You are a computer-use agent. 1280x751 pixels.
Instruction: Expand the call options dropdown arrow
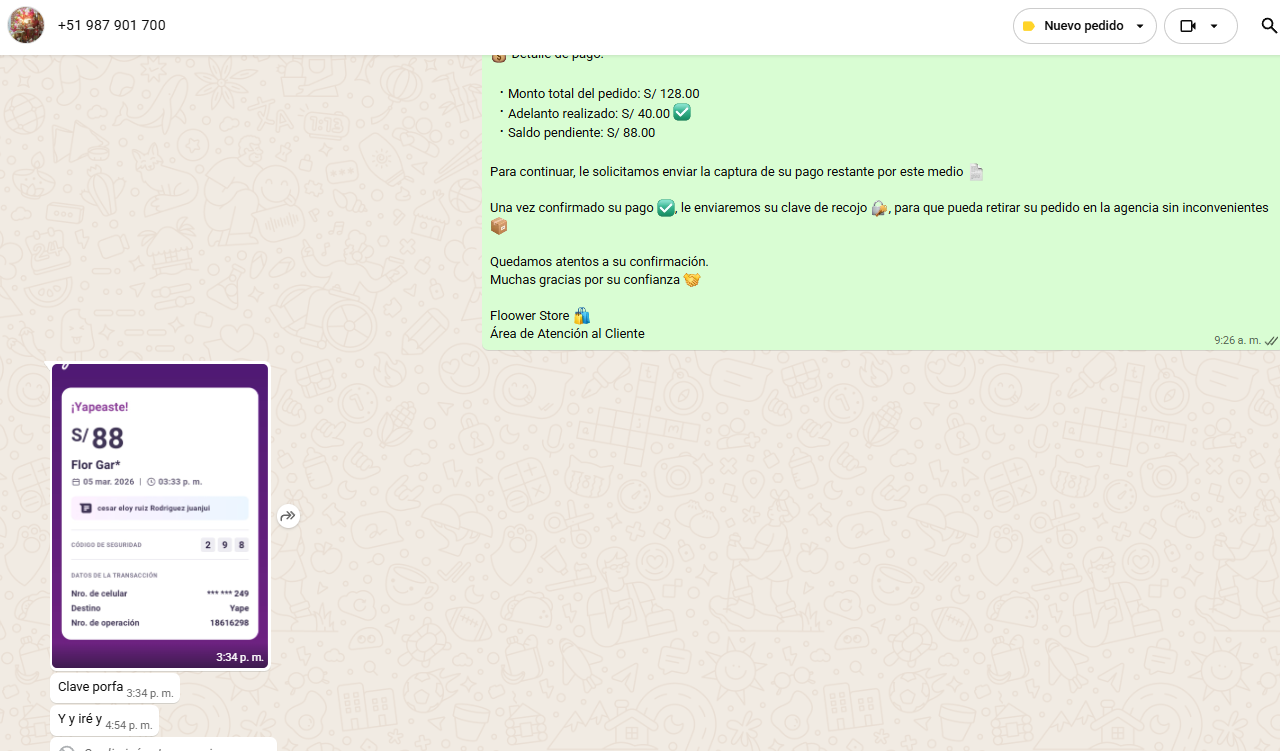click(x=1214, y=26)
